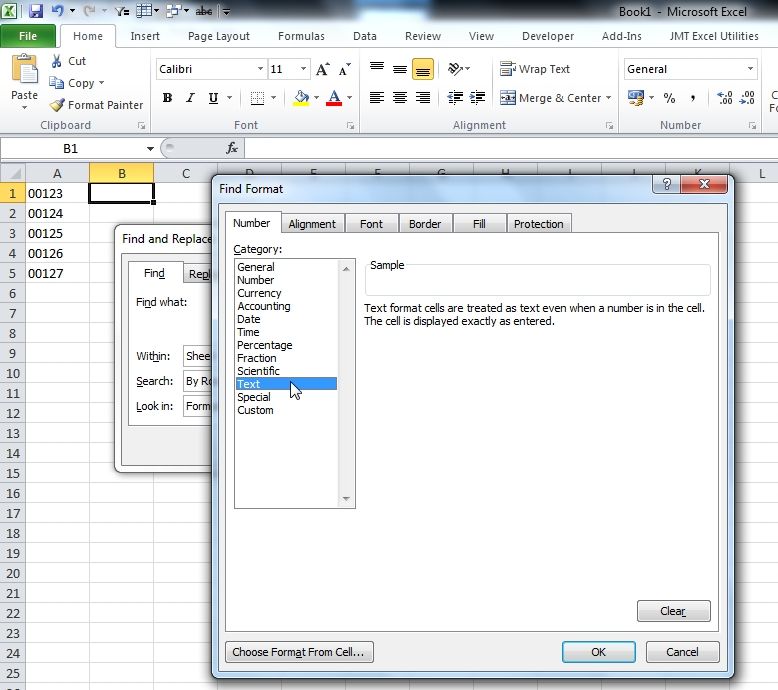Open the Fill tab in Find Format
This screenshot has height=690, width=778.
[479, 224]
